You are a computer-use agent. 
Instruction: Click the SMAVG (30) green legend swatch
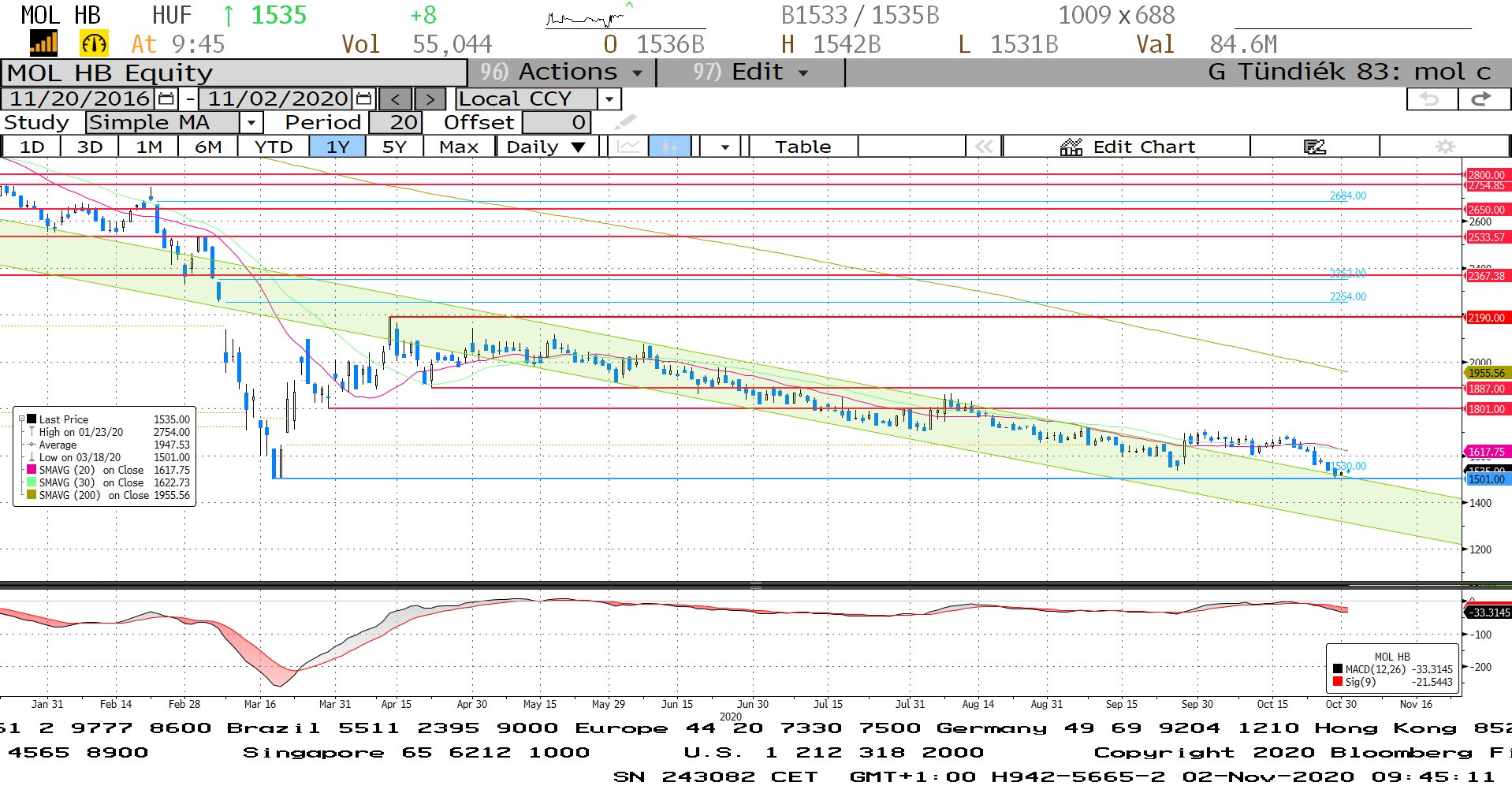pyautogui.click(x=32, y=482)
